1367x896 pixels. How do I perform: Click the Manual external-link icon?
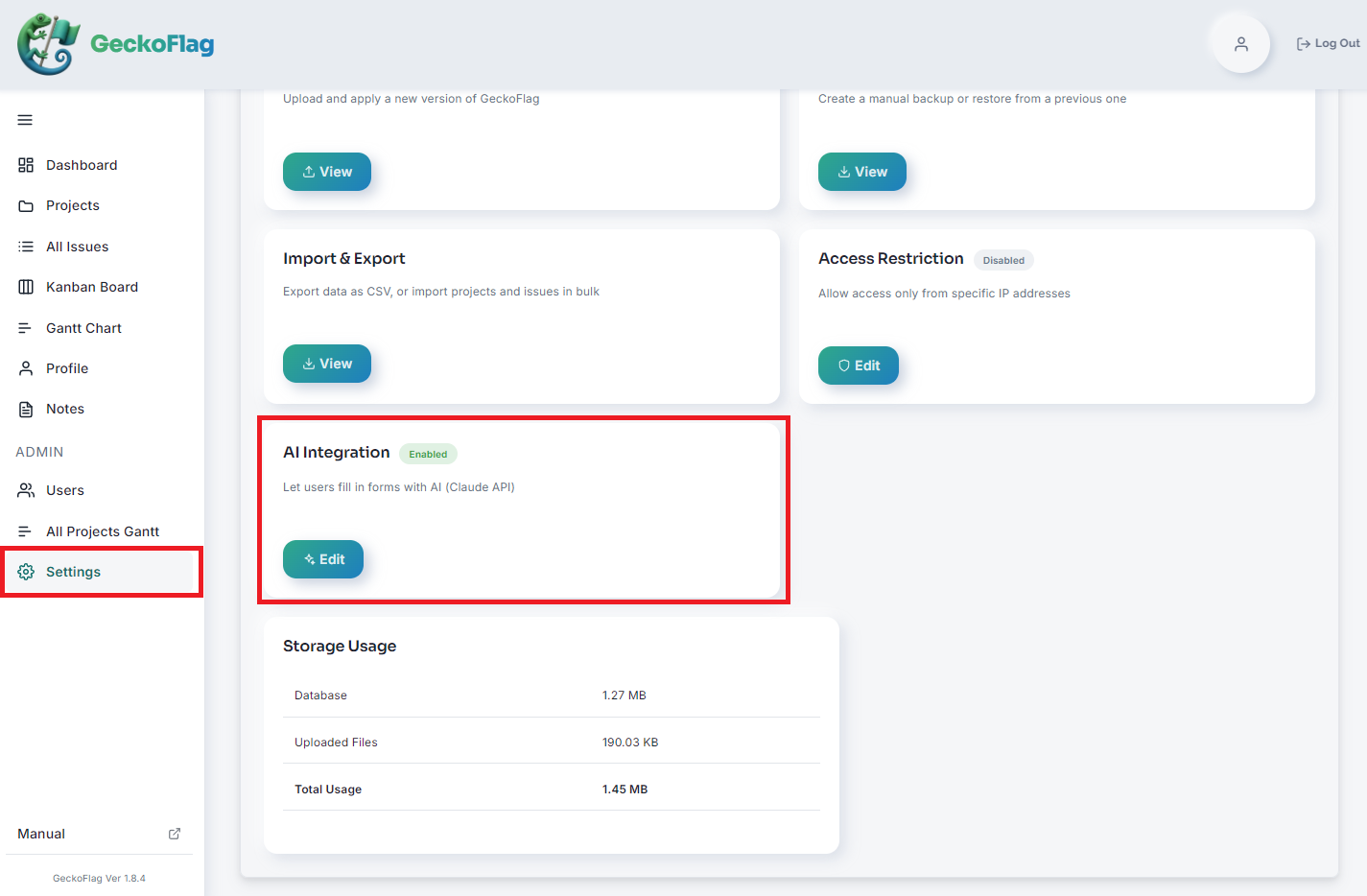coord(175,834)
